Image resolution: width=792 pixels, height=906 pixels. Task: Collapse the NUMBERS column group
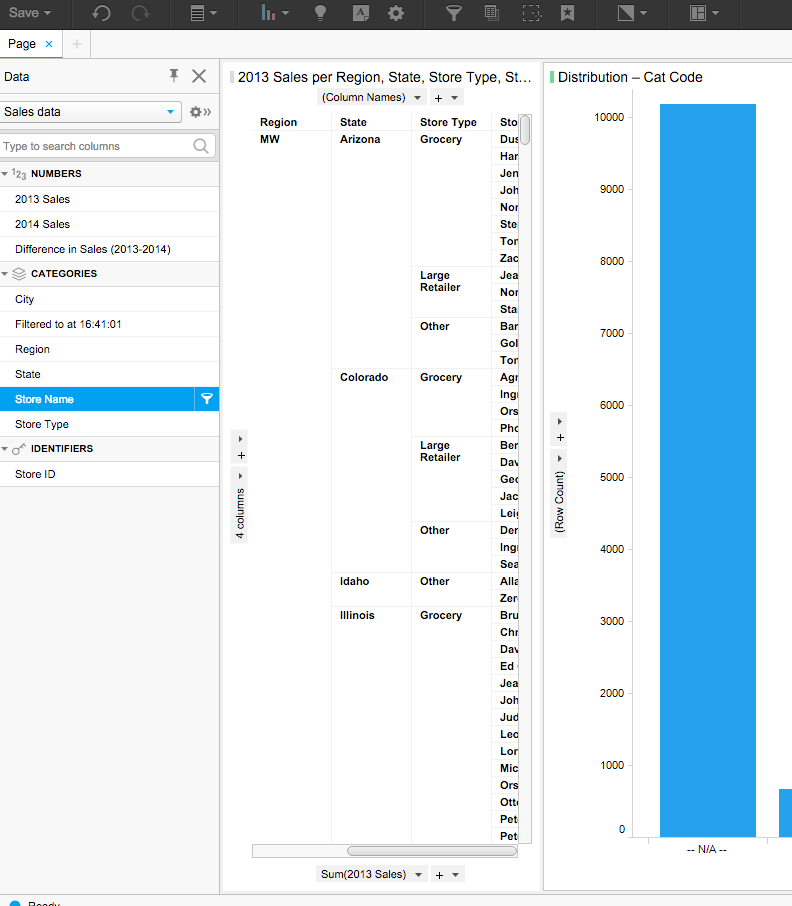pos(5,174)
